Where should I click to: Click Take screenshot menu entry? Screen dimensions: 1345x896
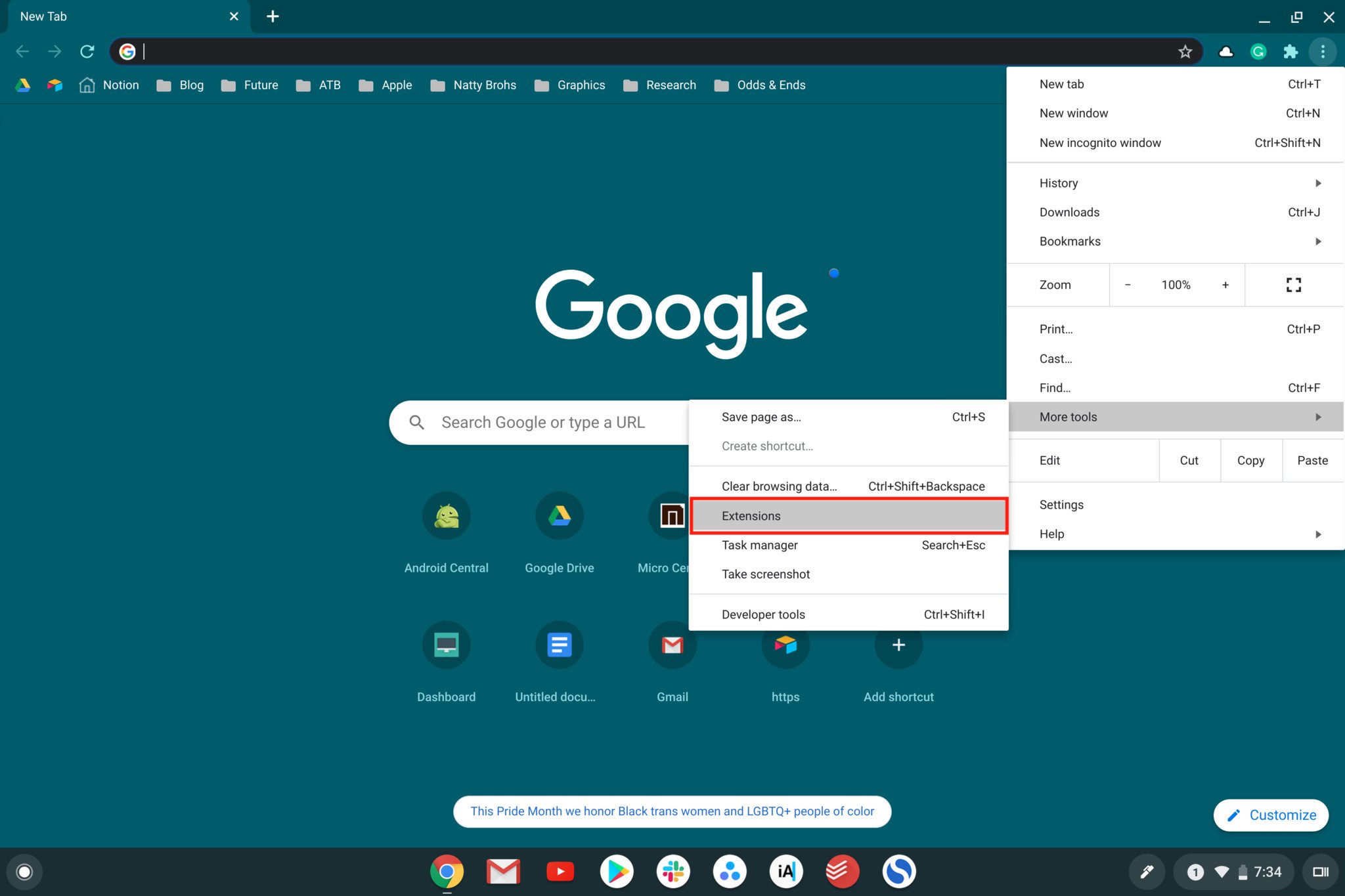click(x=849, y=574)
